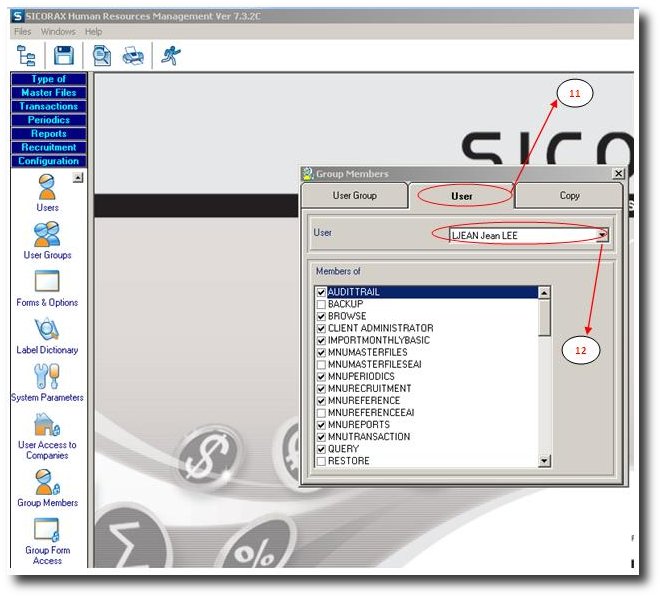Open Forms & Options icon
Image resolution: width=662 pixels, height=598 pixels.
point(47,282)
